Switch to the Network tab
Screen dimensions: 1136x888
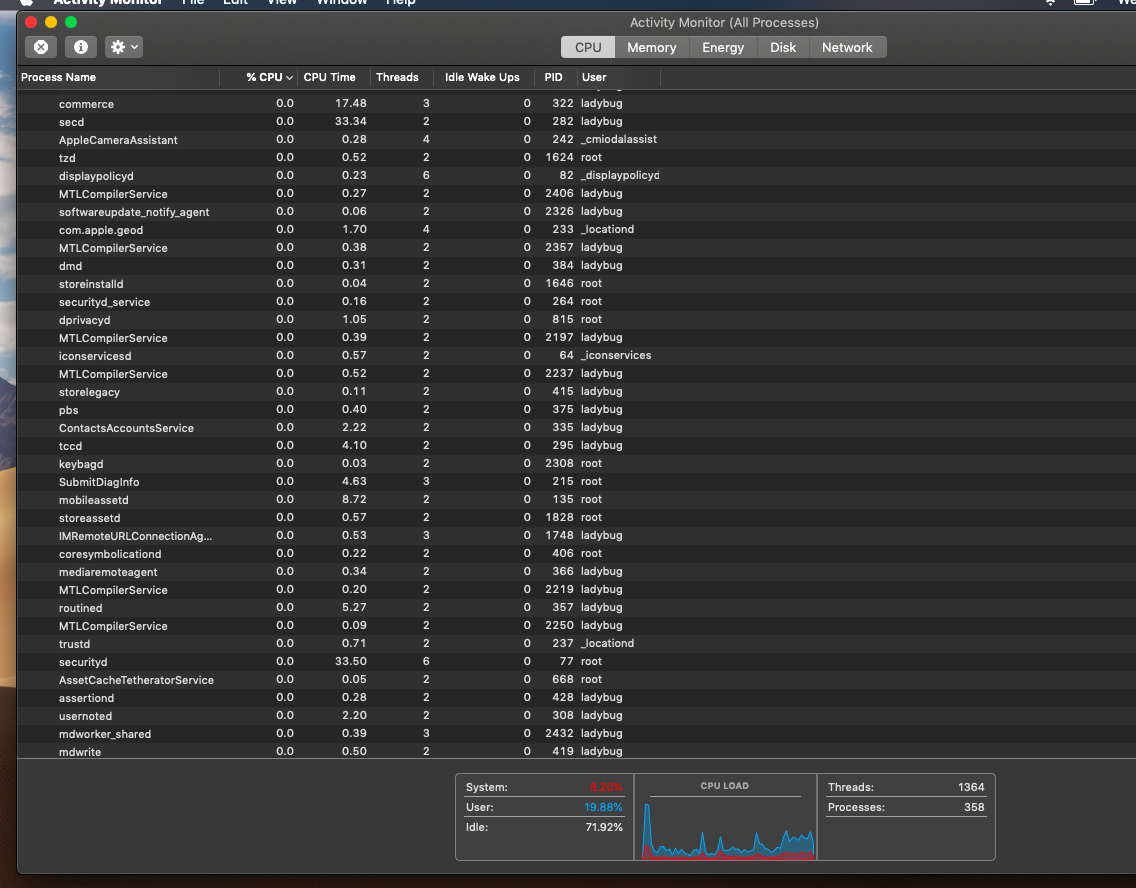[847, 47]
